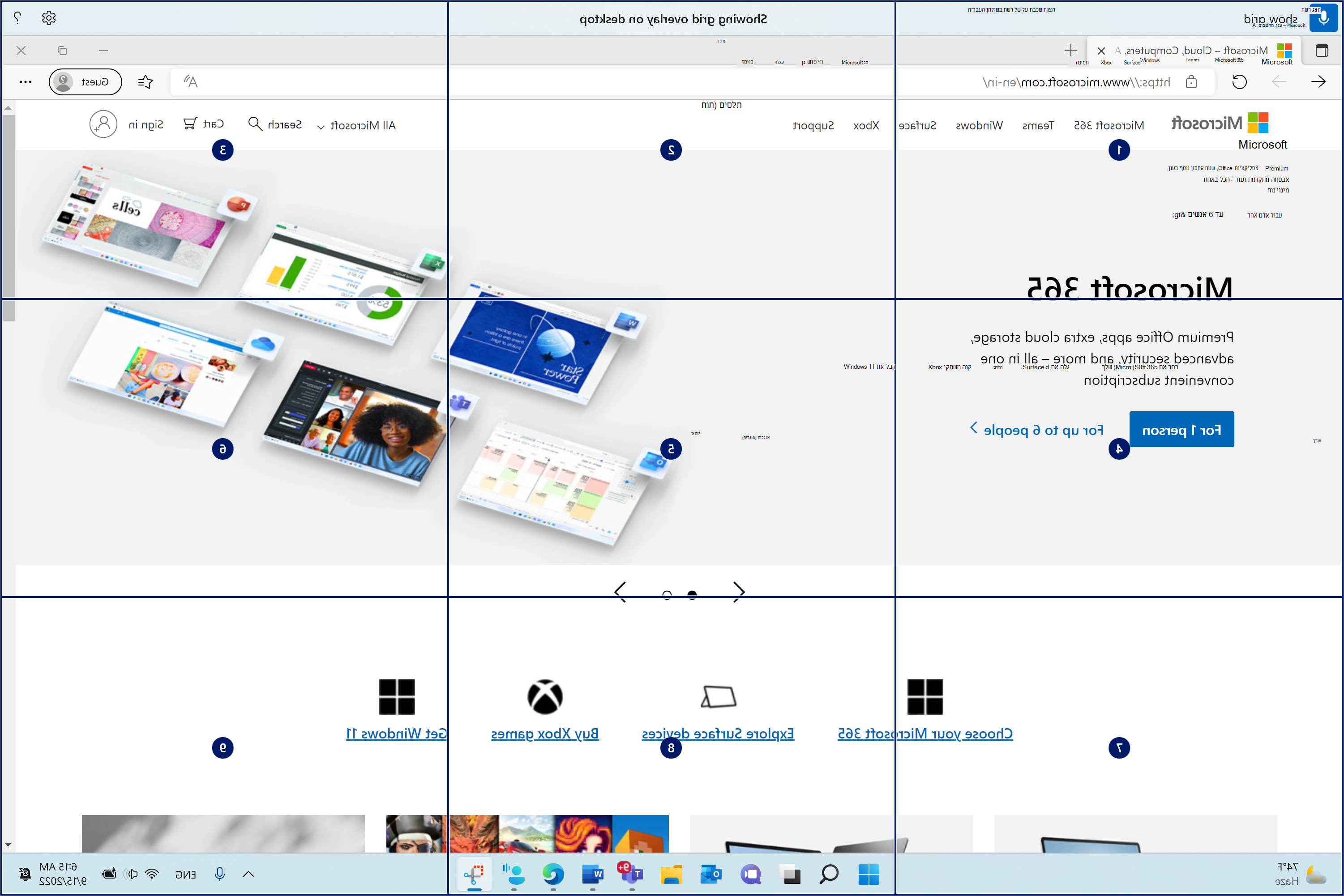The width and height of the screenshot is (1344, 896).
Task: Click the page vertical scrollbar thumb
Action: click(9, 217)
